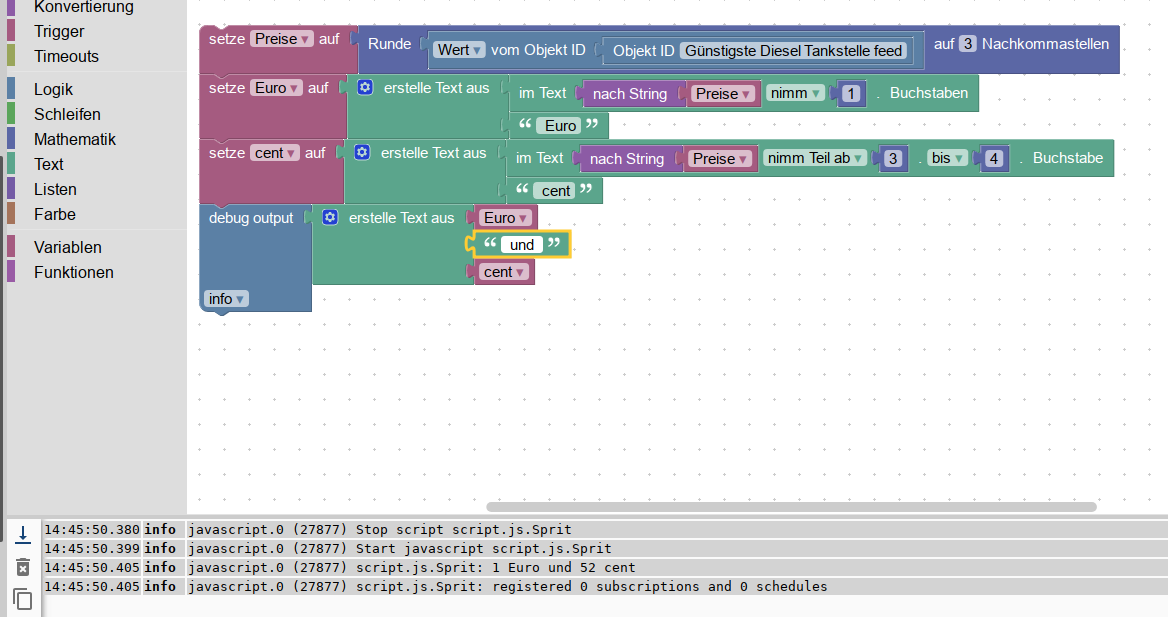
Task: Open gear settings on Euro 'erstelle Text aus' block
Action: pos(364,87)
